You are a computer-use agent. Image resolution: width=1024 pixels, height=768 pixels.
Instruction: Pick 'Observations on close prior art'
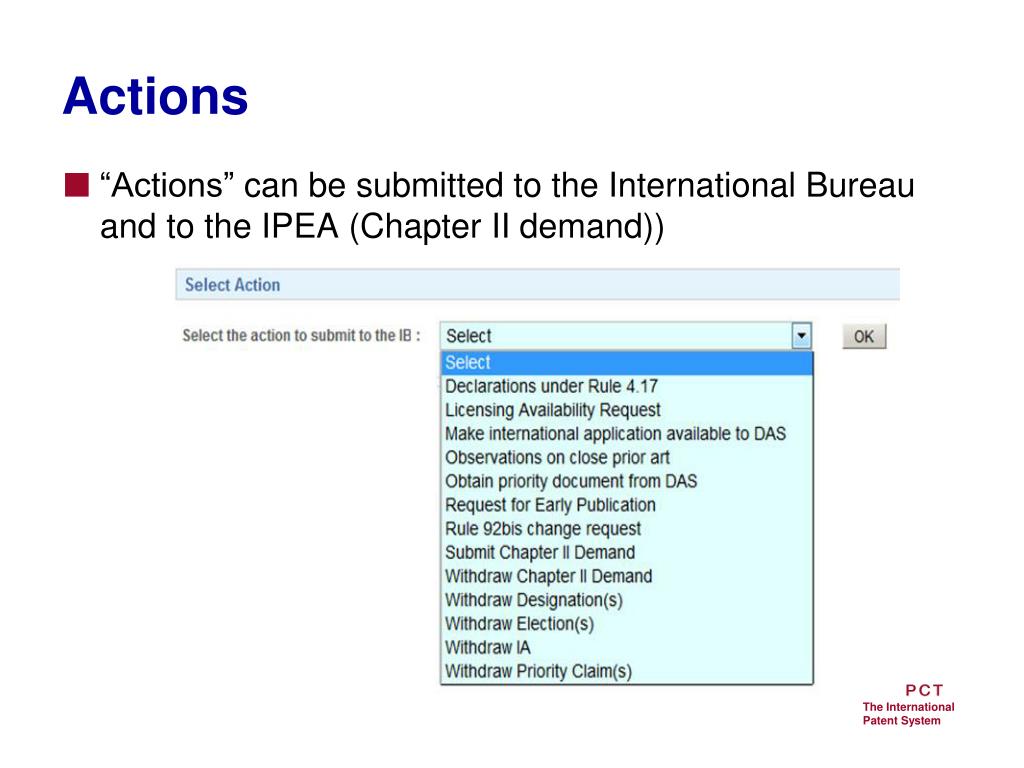627,458
